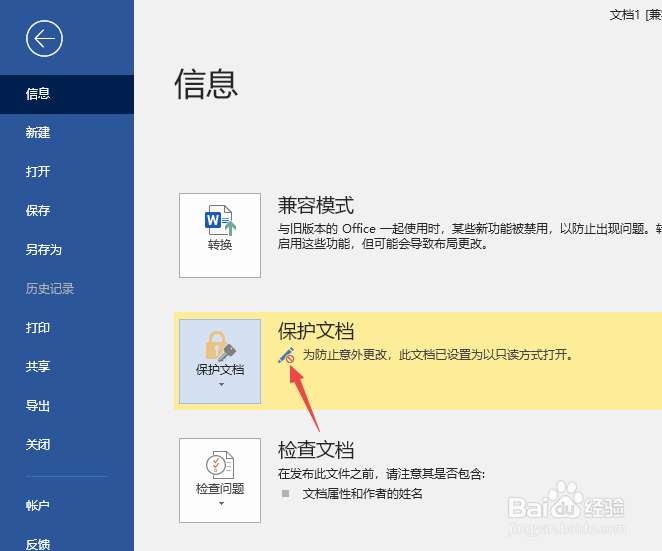Click the read-only notice text 为防止意外更改
This screenshot has width=662, height=551.
point(438,355)
